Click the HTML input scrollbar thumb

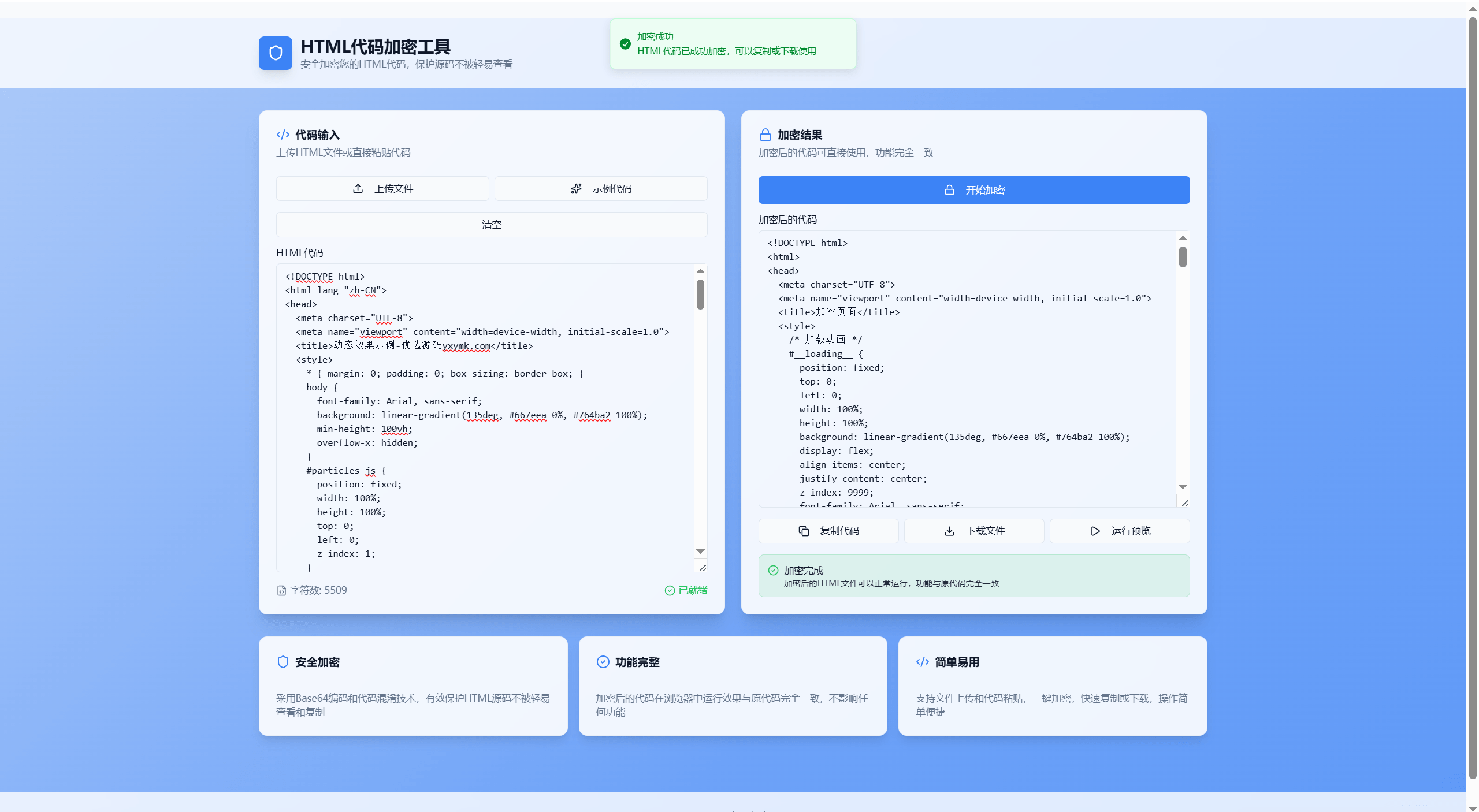[x=700, y=295]
